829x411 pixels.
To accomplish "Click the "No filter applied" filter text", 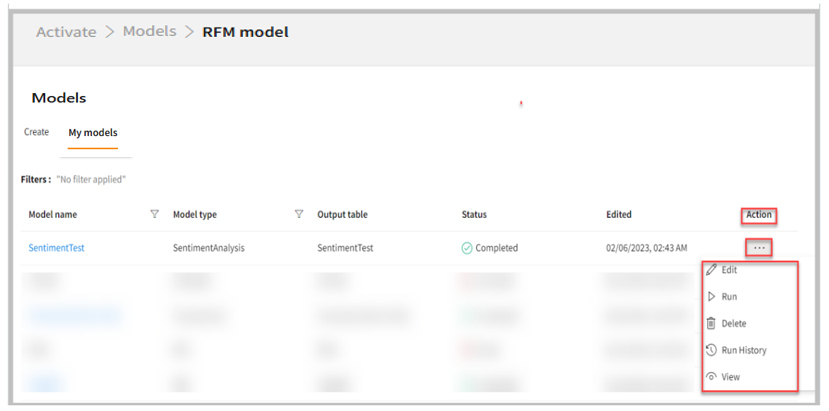I will click(91, 179).
